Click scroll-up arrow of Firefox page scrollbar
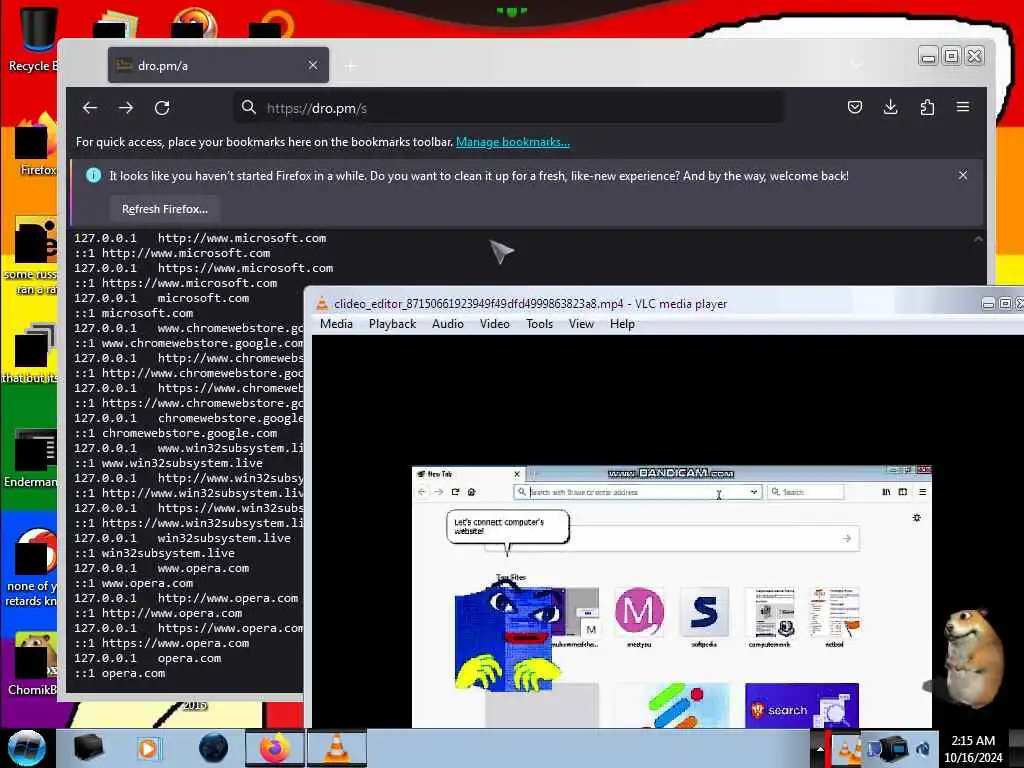1024x768 pixels. 978,239
